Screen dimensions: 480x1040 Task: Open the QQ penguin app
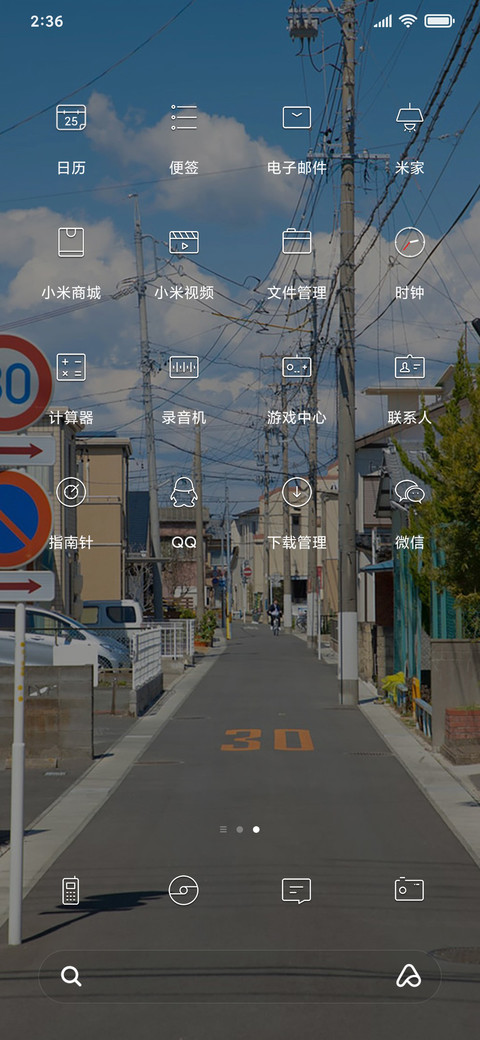coord(184,492)
